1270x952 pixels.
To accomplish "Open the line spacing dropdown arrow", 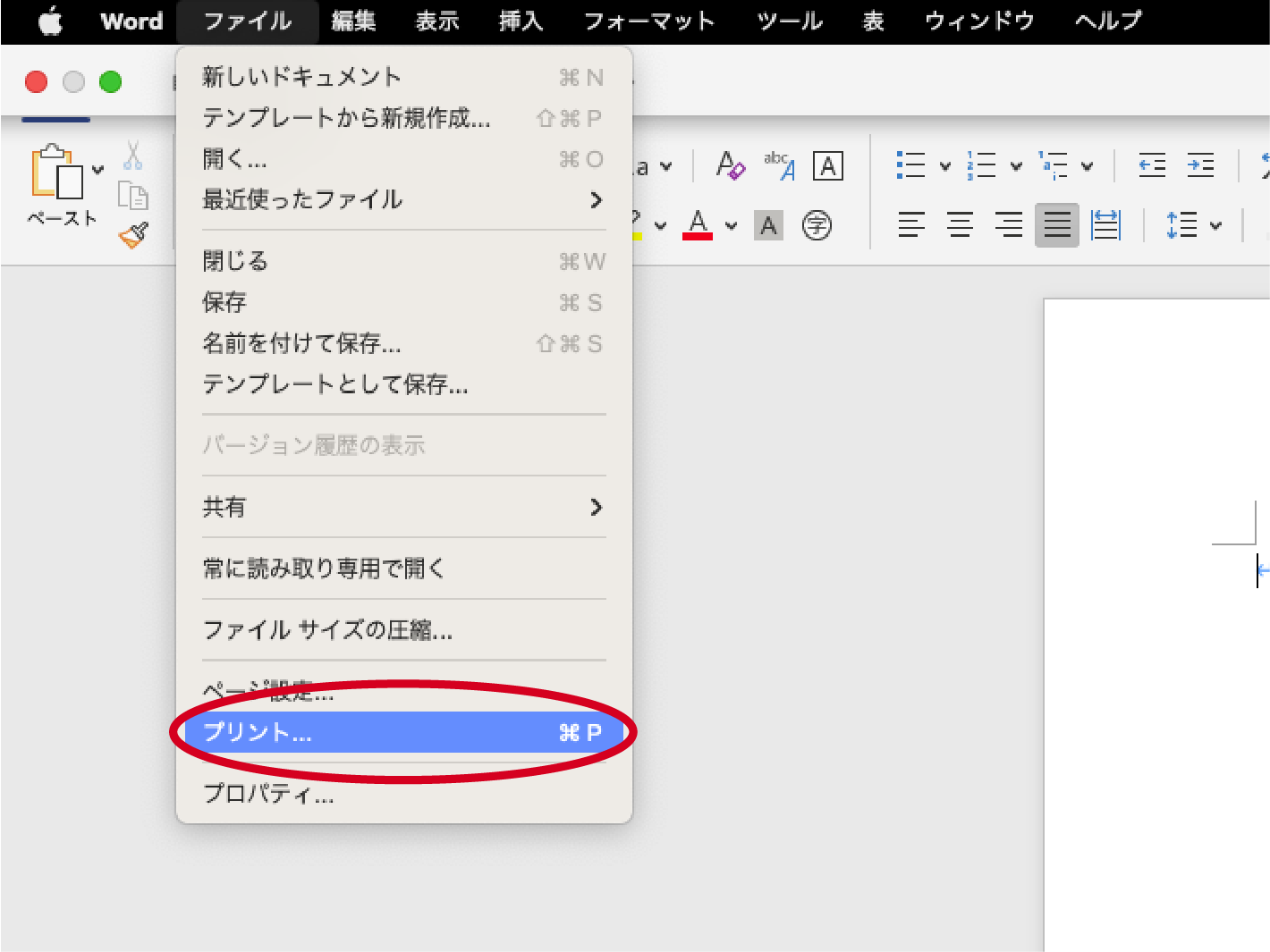I will pyautogui.click(x=1215, y=225).
